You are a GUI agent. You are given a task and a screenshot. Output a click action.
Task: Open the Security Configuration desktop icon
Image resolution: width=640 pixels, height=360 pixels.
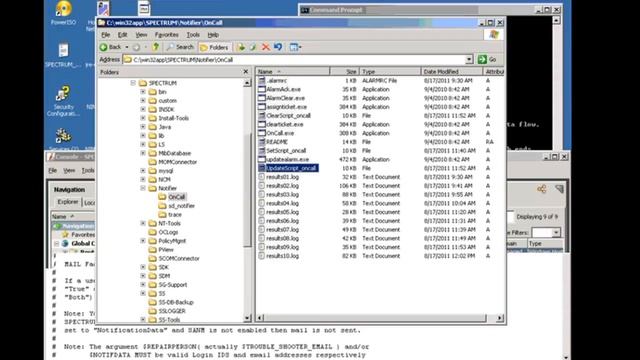[63, 101]
